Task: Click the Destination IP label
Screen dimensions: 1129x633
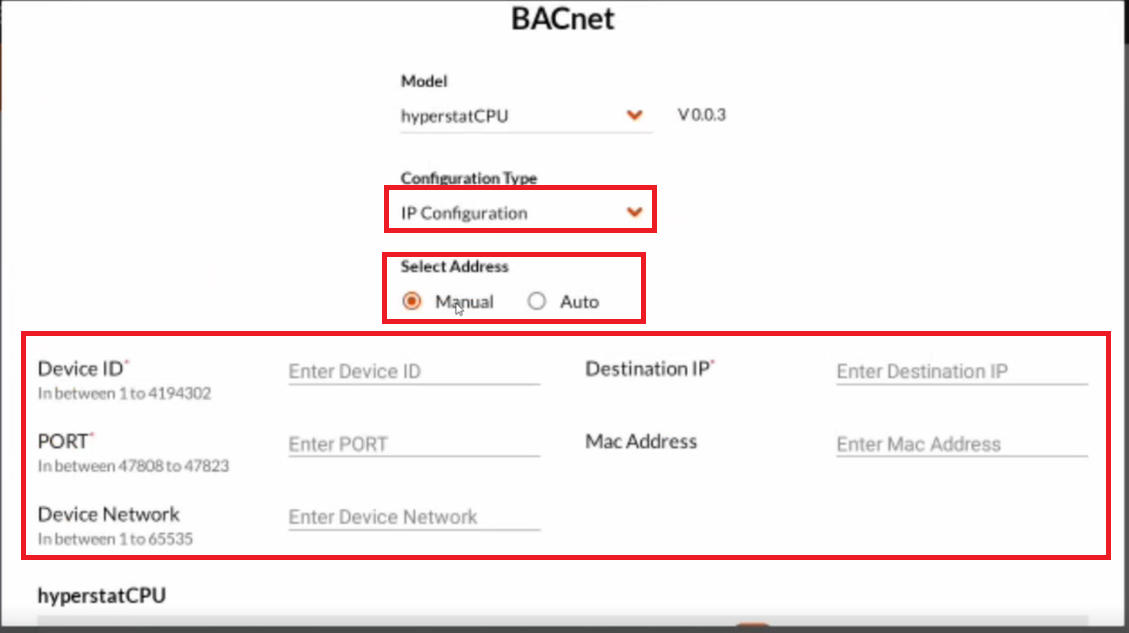Action: (x=647, y=369)
